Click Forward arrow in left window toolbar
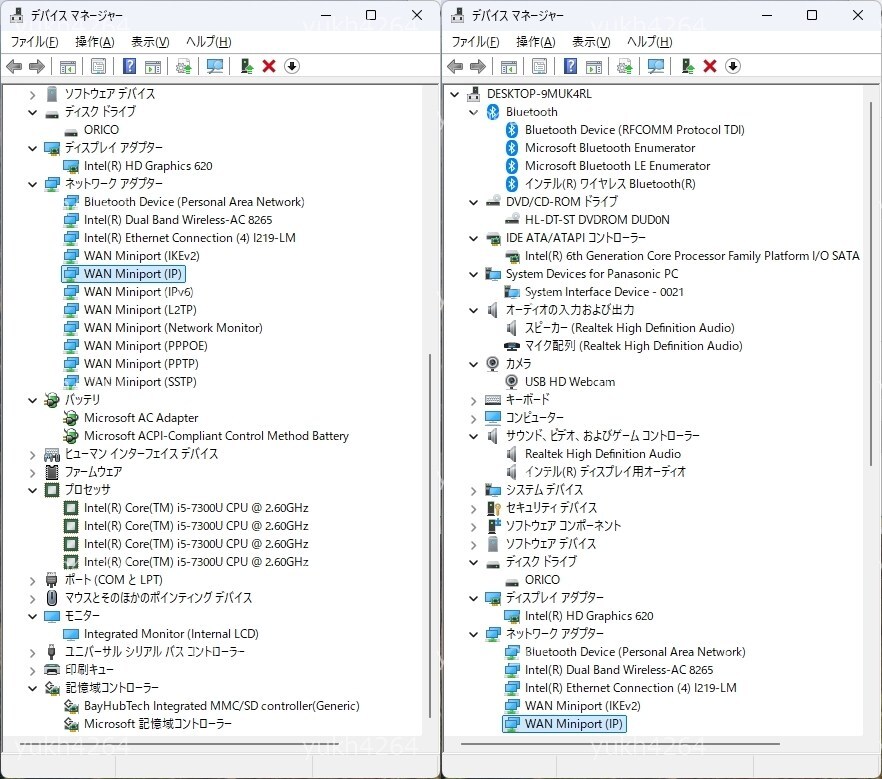The width and height of the screenshot is (882, 779). [37, 66]
